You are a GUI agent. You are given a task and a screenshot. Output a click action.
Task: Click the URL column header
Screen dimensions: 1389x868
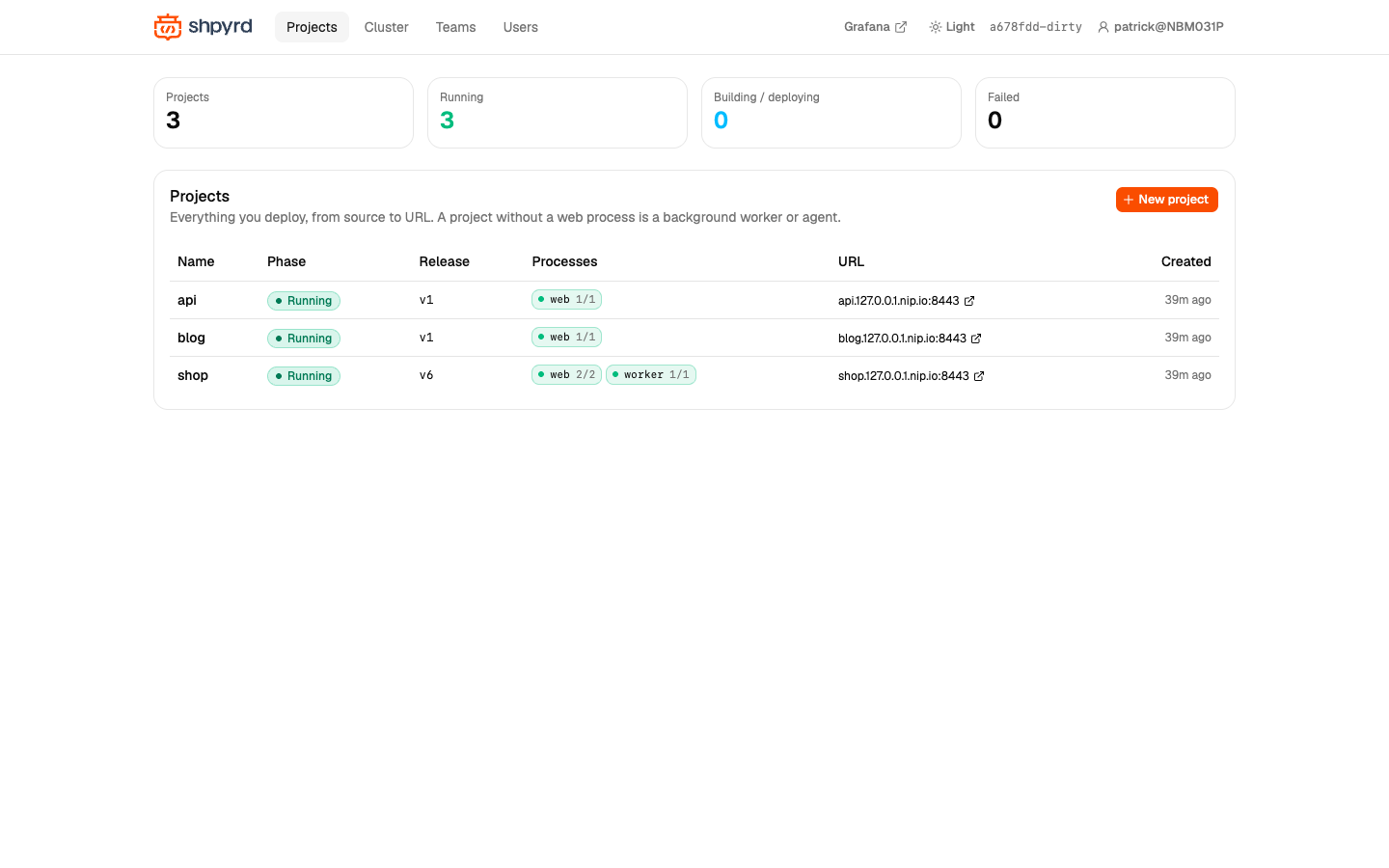[x=852, y=261]
